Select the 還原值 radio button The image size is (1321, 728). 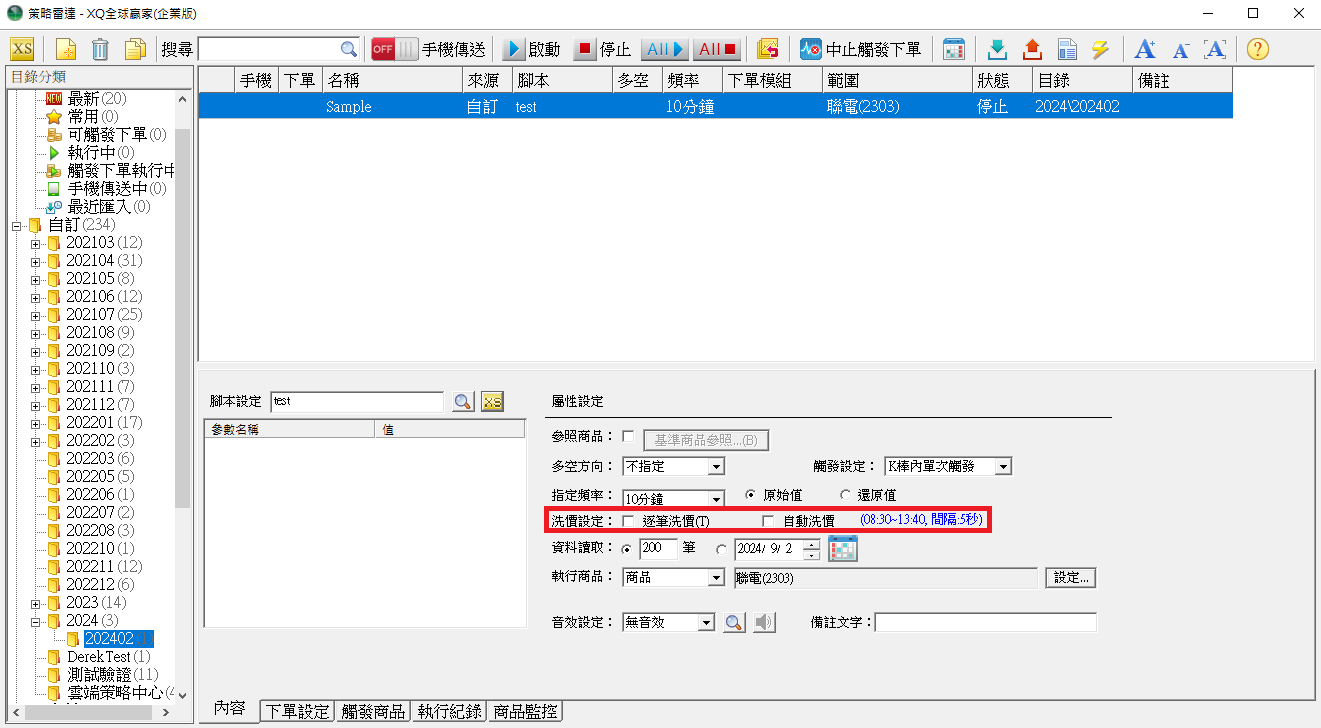[845, 494]
